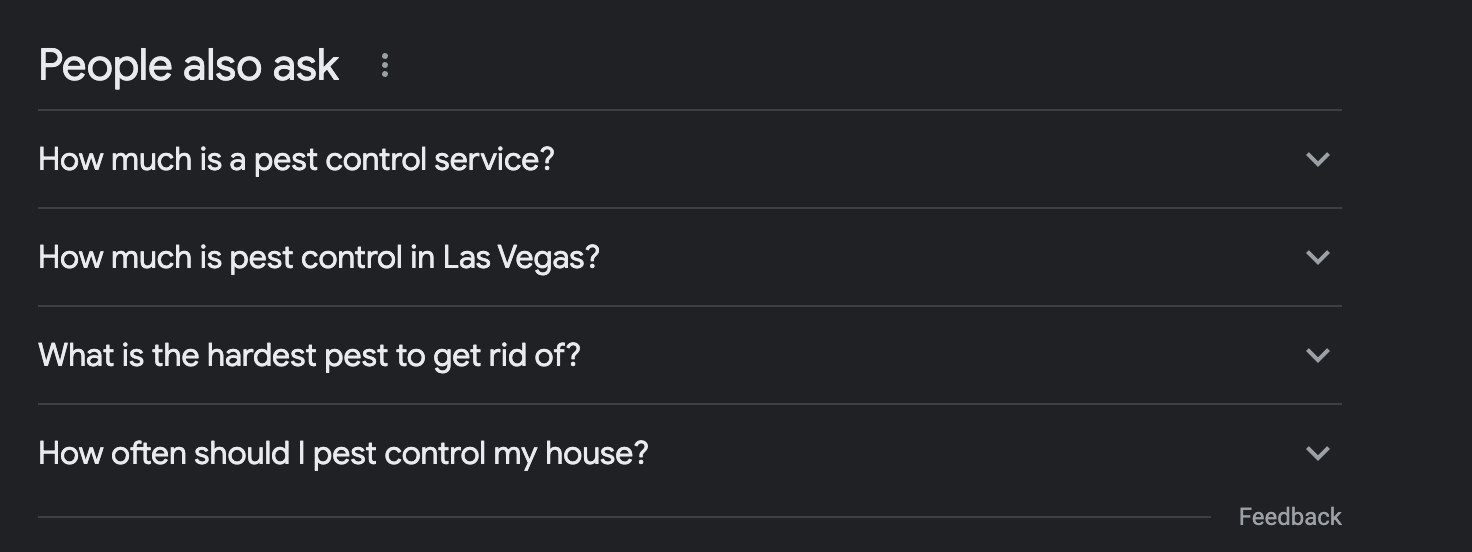Expand "What is the hardest pest to get rid of?"
The width and height of the screenshot is (1472, 552).
click(x=690, y=355)
